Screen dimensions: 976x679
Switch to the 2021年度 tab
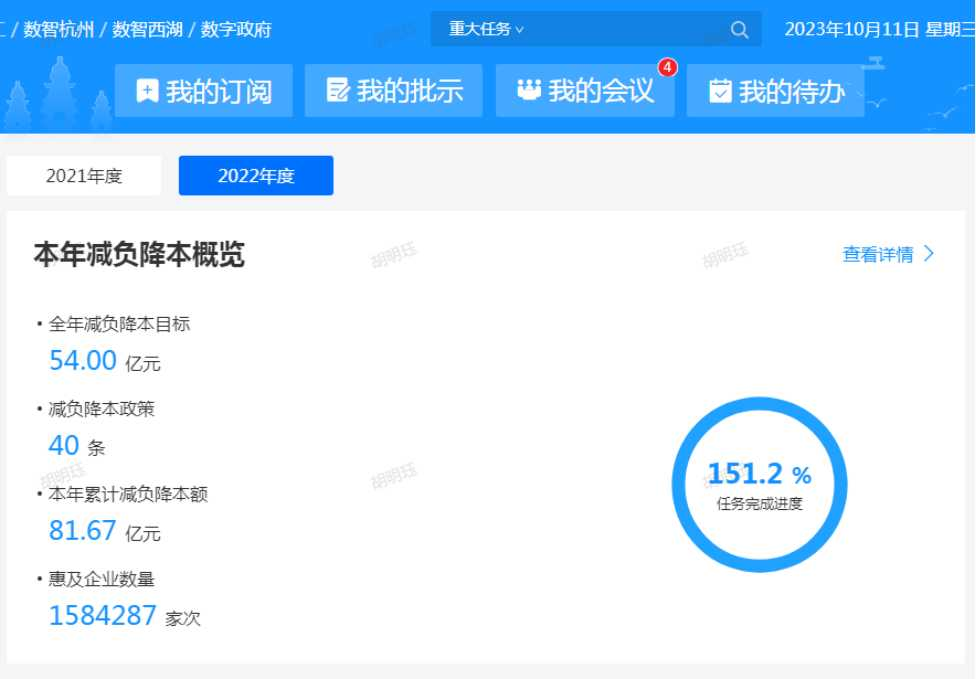84,176
